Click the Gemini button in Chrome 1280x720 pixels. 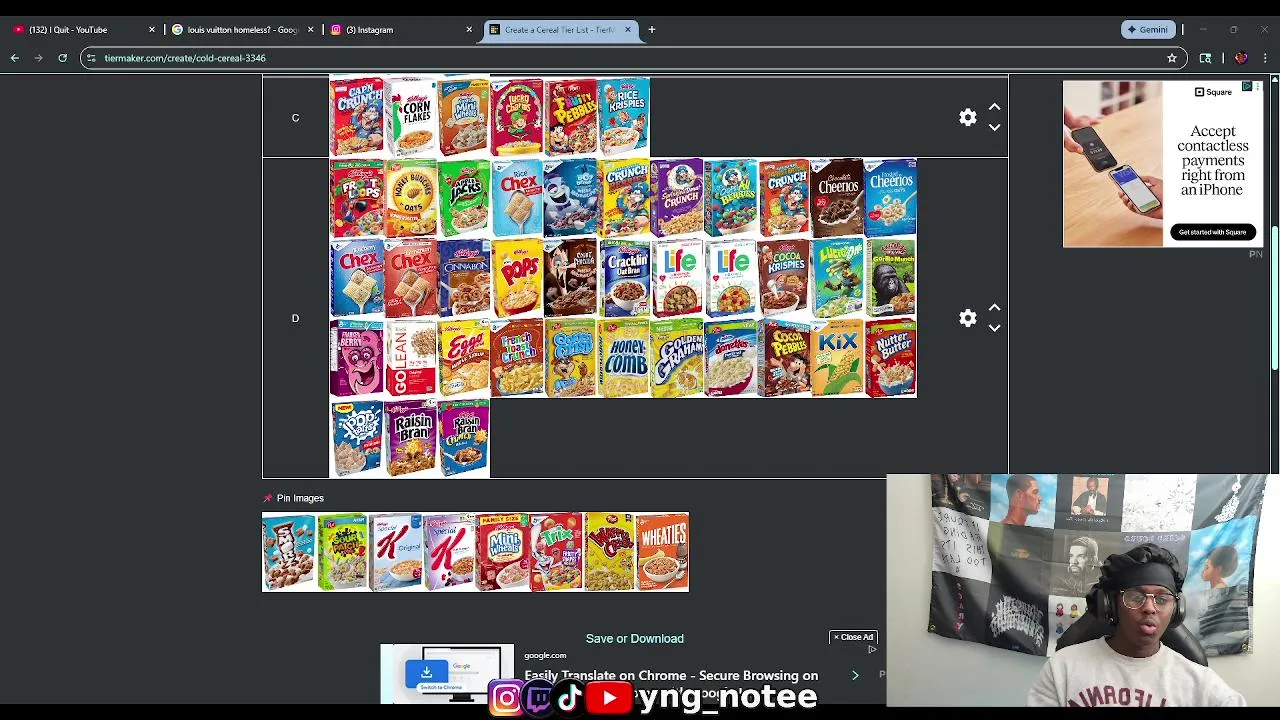[x=1147, y=30]
